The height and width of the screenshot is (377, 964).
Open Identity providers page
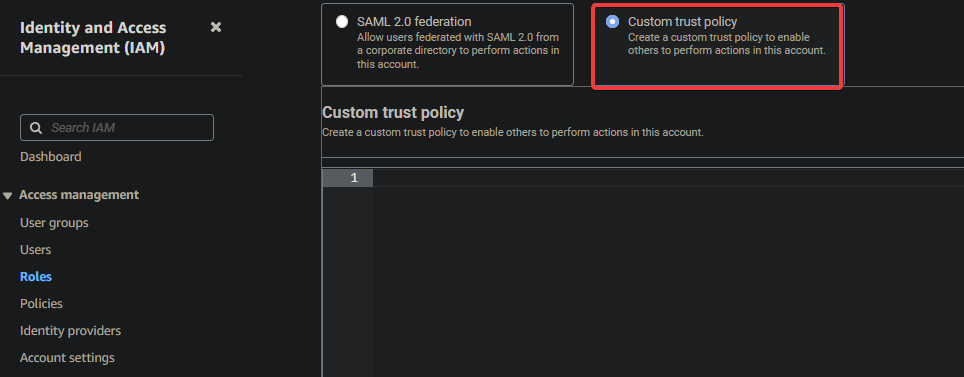point(71,331)
